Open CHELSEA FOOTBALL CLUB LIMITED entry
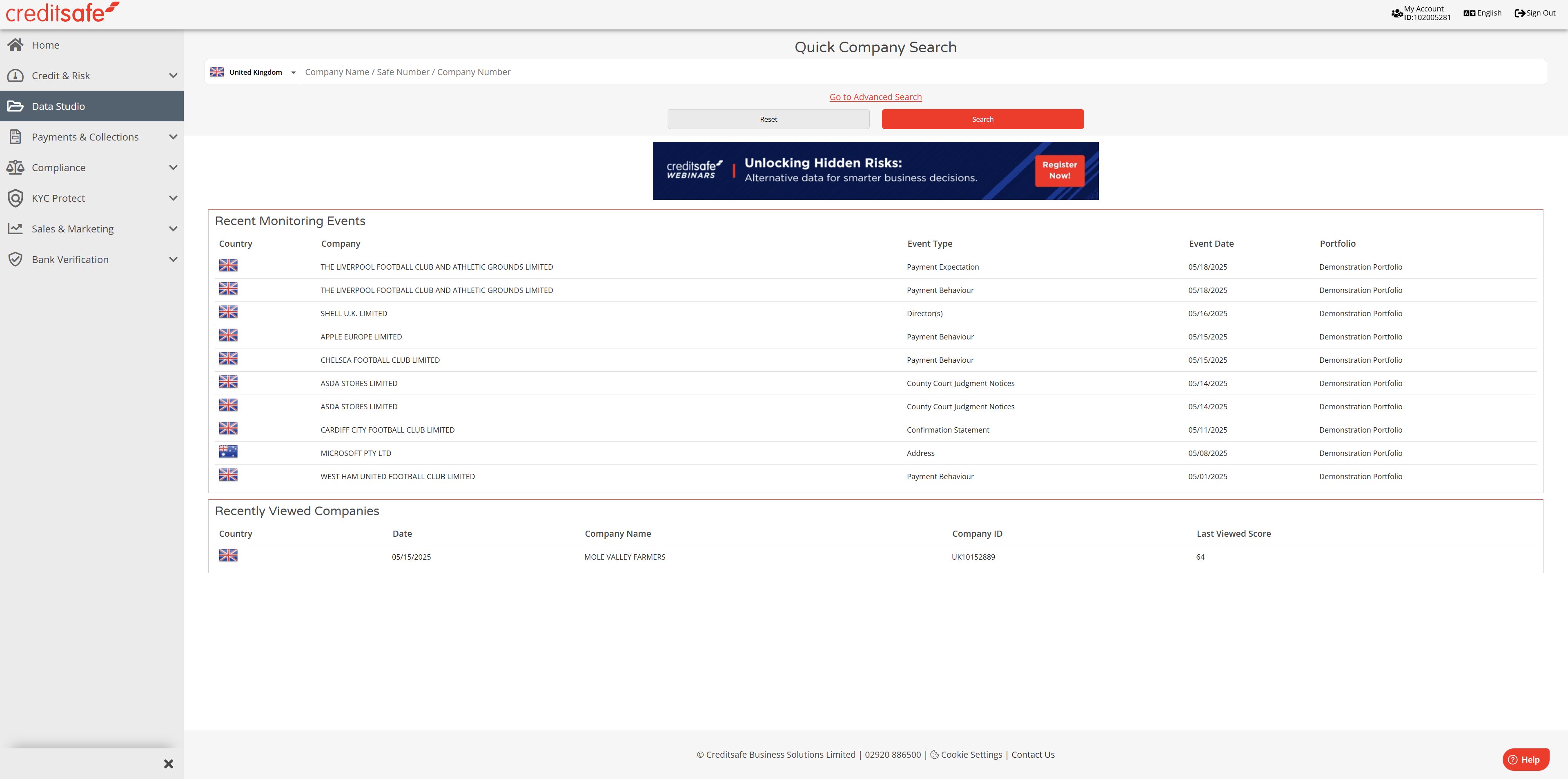Screen dimensions: 1568x779 click(x=380, y=360)
